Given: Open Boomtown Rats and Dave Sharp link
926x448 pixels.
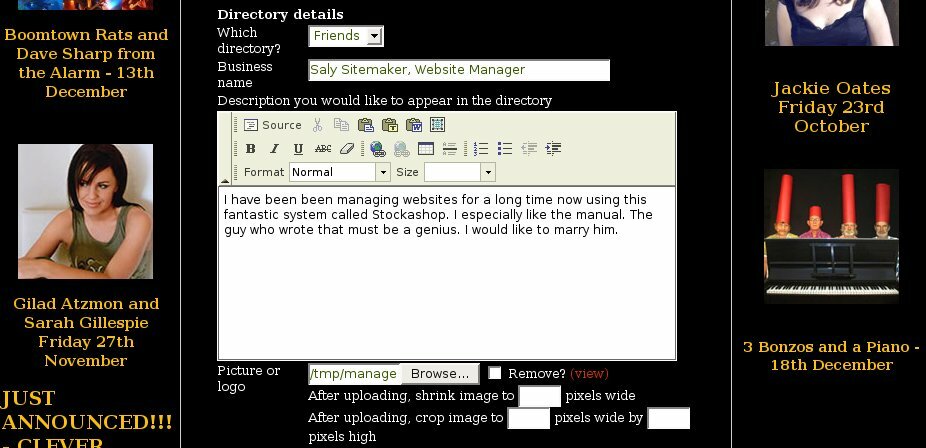Looking at the screenshot, I should pyautogui.click(x=86, y=63).
